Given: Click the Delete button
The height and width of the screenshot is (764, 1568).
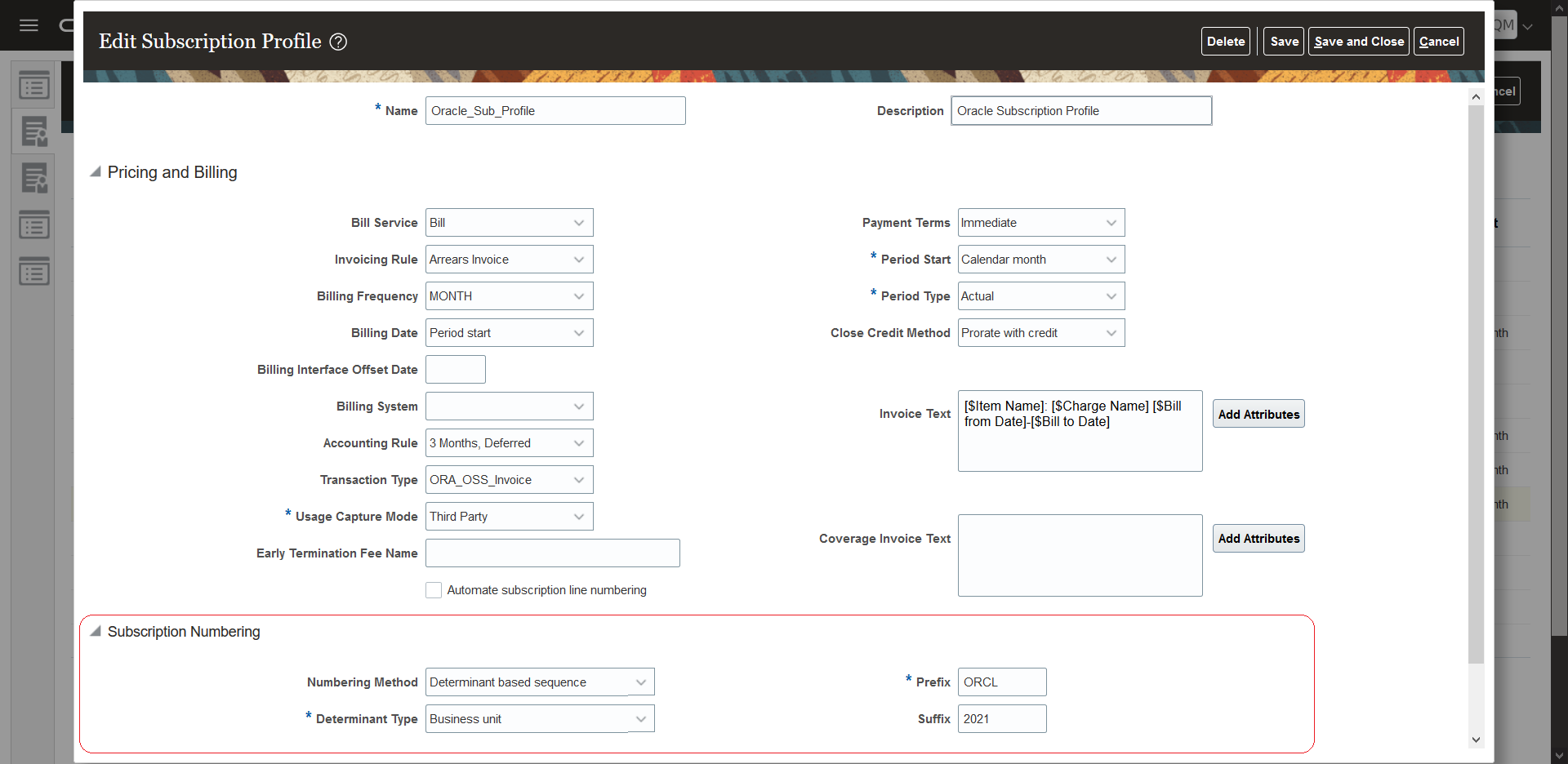Looking at the screenshot, I should [1226, 42].
